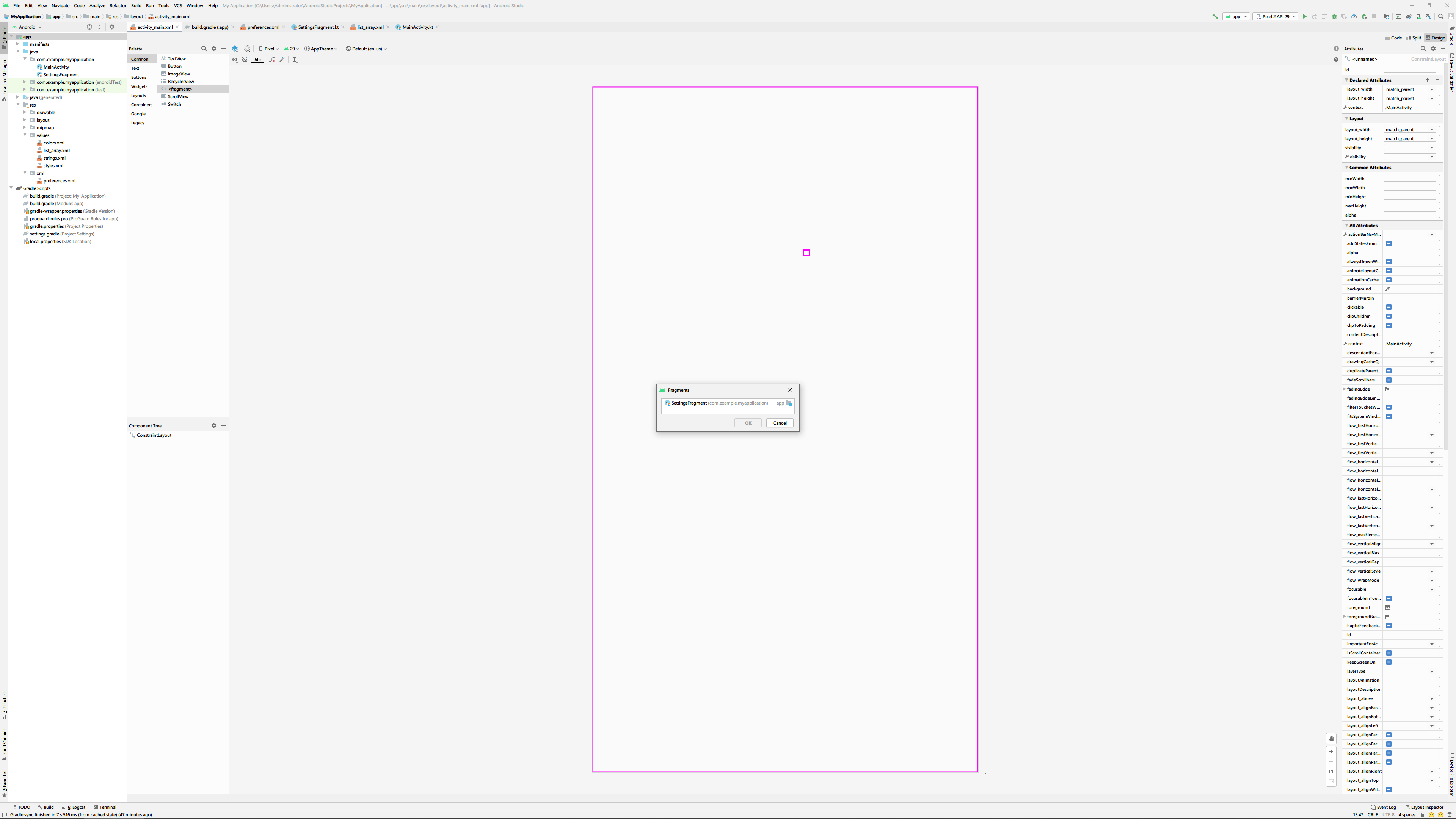Viewport: 1456px width, 819px height.
Task: Open the Design Surface layers icon
Action: [235, 49]
